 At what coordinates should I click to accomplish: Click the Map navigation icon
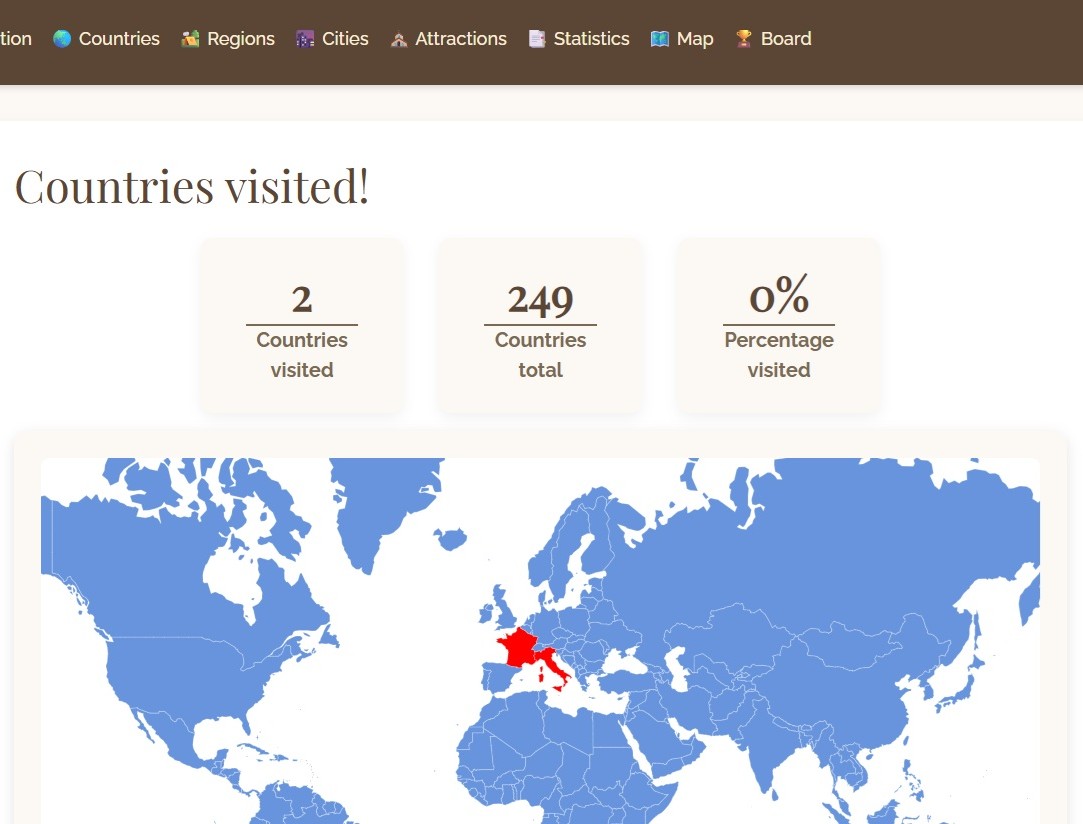click(x=659, y=39)
